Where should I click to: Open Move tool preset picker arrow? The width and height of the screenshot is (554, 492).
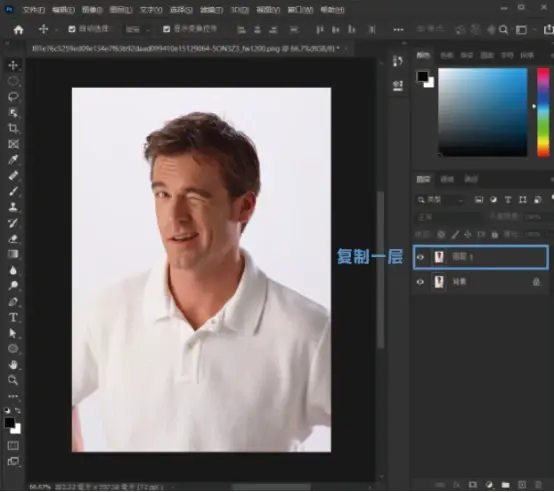click(x=57, y=30)
